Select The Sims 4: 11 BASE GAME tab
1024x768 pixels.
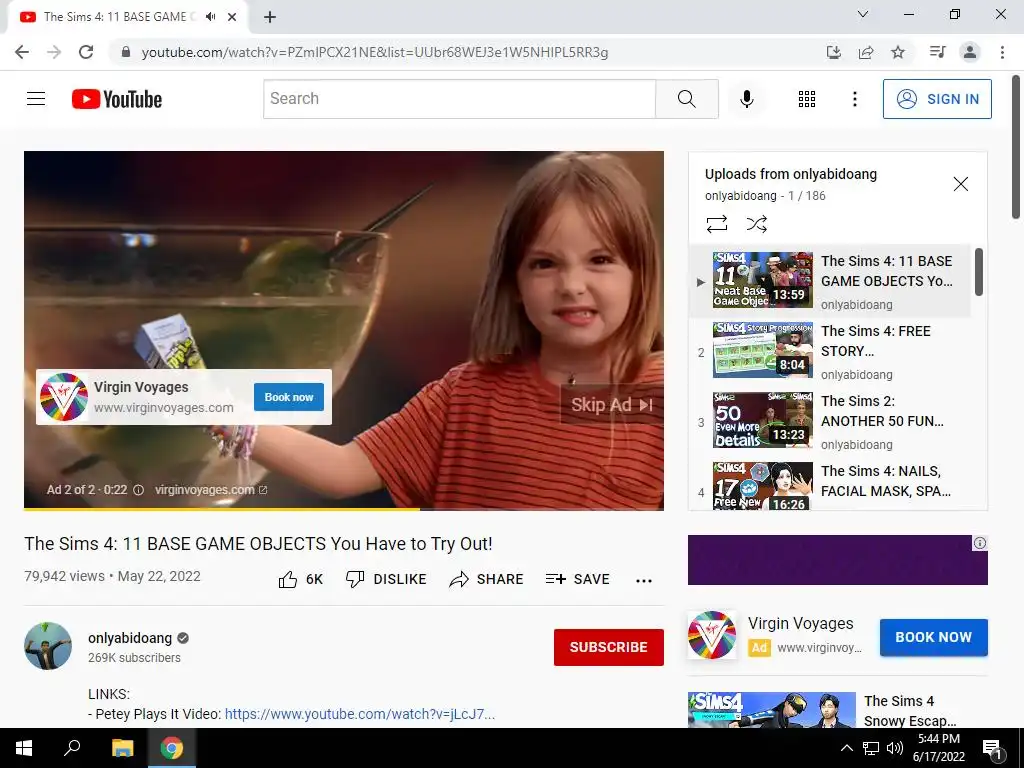click(x=127, y=17)
